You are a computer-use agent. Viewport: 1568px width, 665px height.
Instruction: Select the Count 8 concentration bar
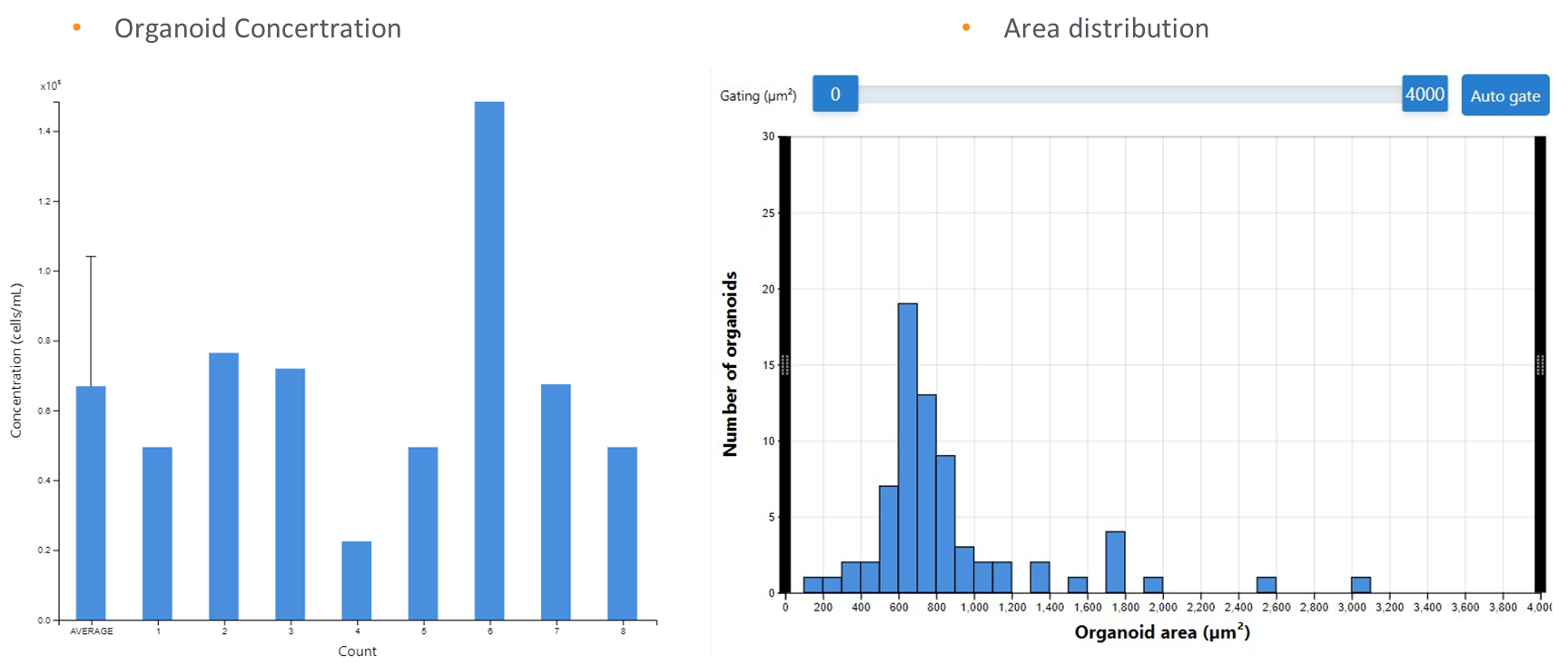point(622,533)
